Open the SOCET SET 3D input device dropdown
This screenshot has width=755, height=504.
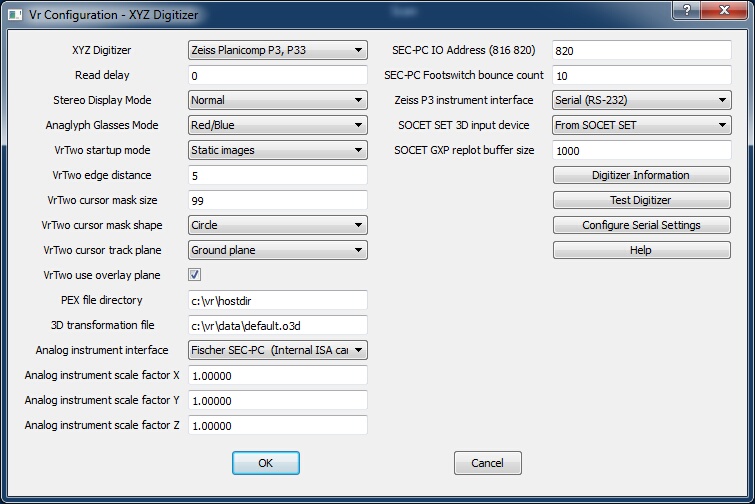point(642,125)
